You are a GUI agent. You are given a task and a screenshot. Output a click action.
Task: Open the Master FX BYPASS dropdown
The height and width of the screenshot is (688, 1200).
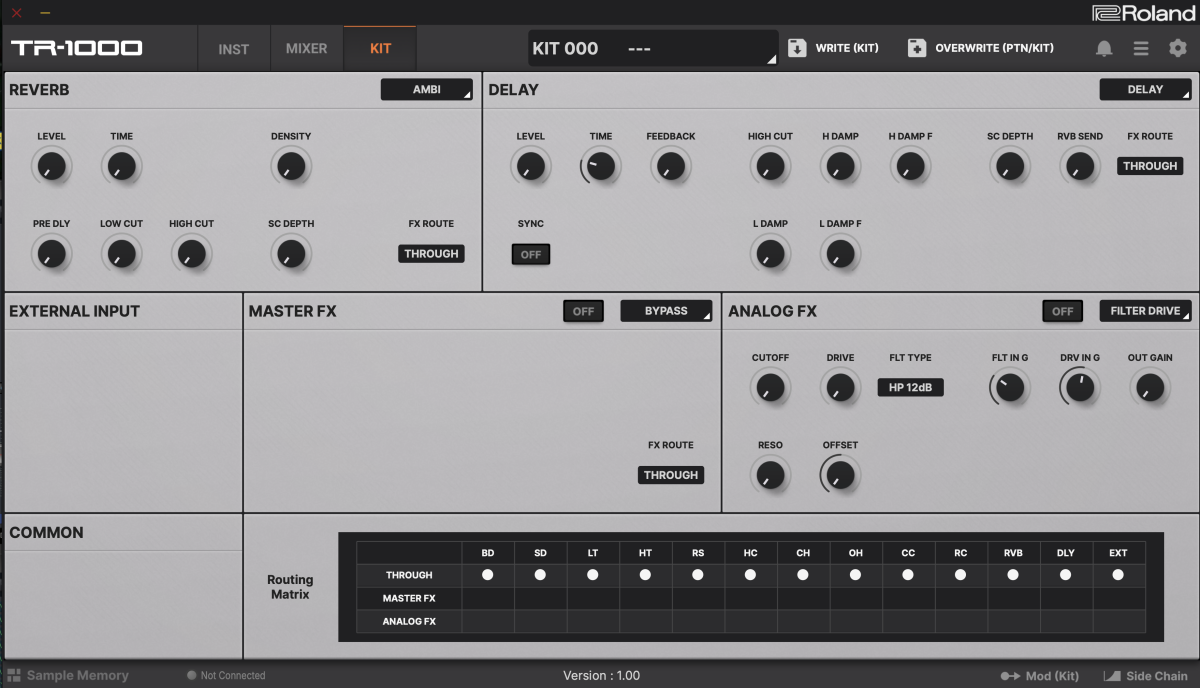[666, 311]
